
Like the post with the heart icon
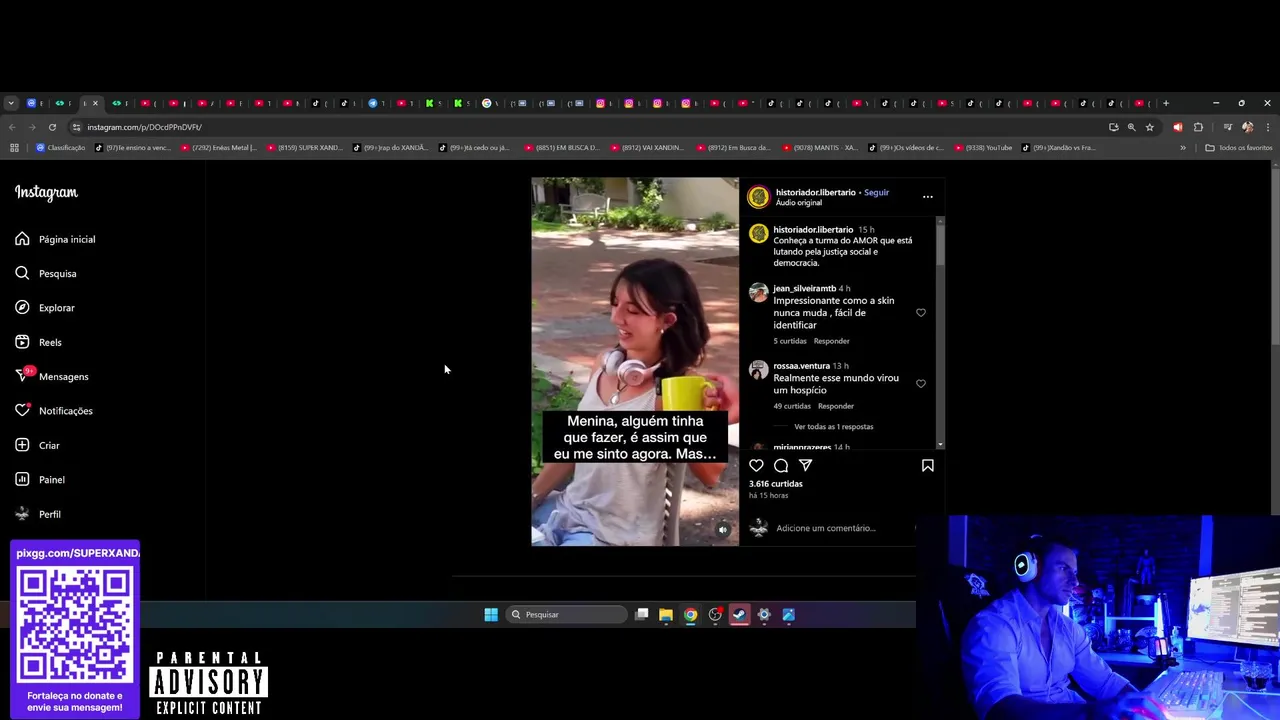(756, 465)
